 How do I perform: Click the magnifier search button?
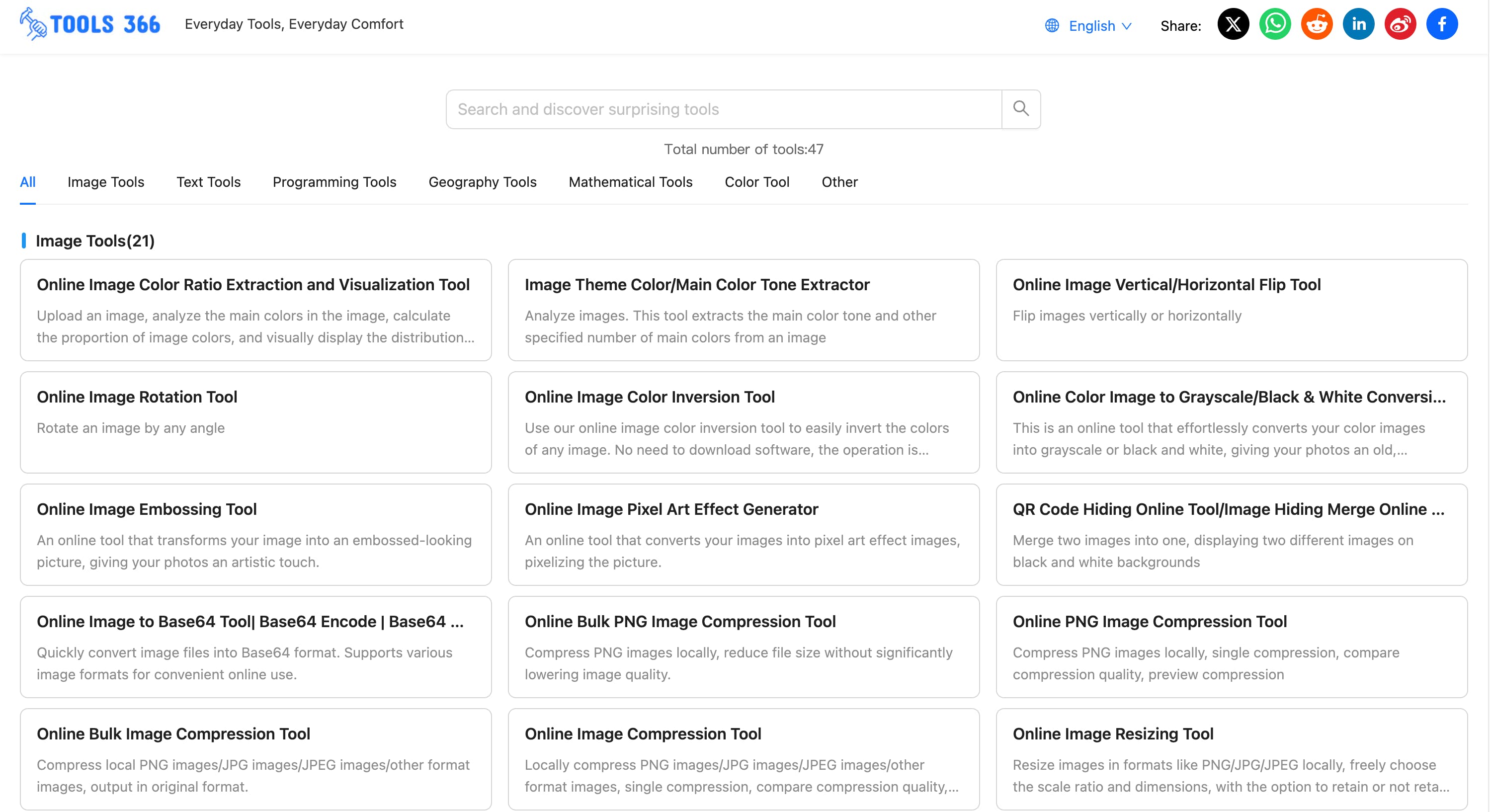(1021, 109)
